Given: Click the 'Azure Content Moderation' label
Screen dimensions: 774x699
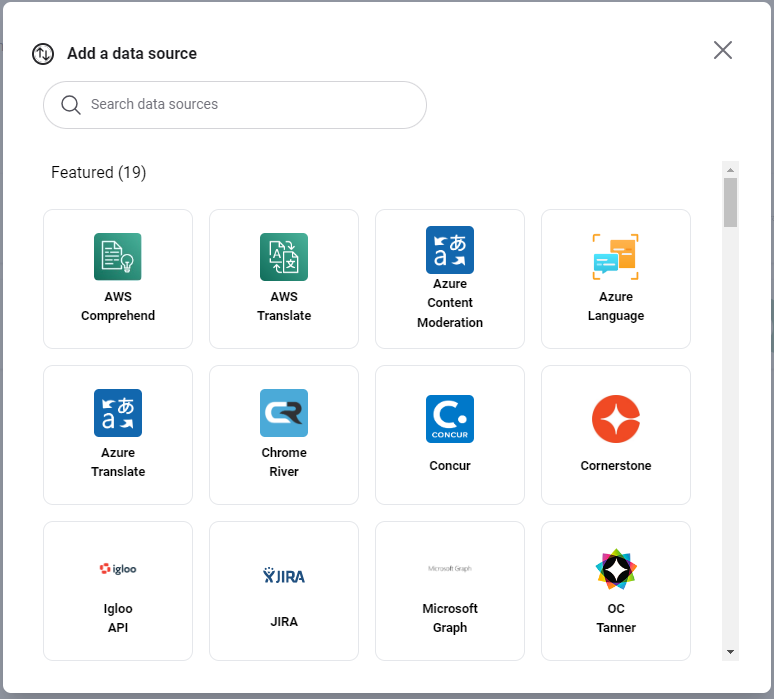Looking at the screenshot, I should click(x=450, y=303).
